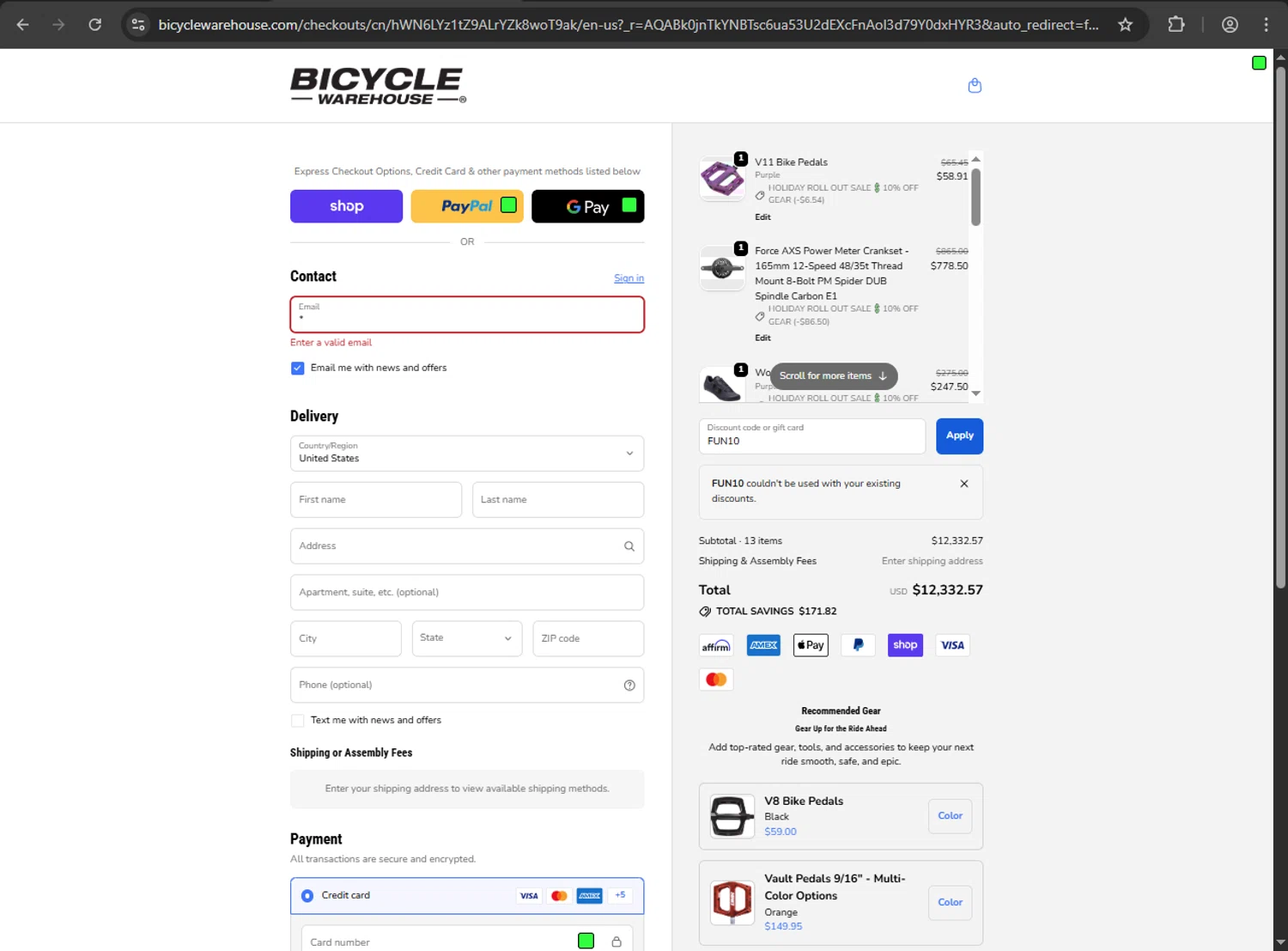Click the order items list scrollbar thumb

coord(975,198)
